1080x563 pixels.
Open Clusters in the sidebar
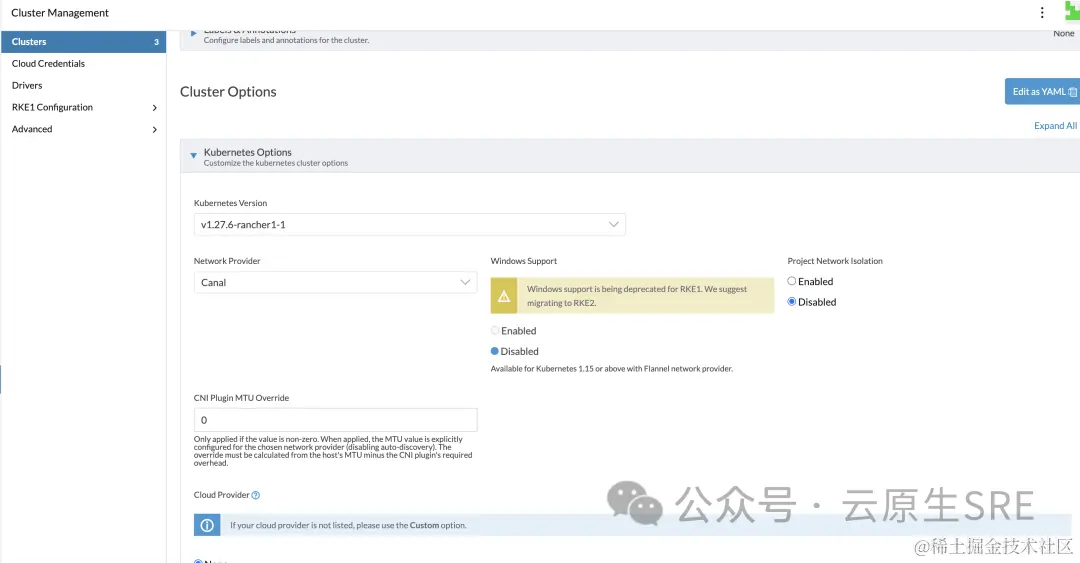coord(83,41)
